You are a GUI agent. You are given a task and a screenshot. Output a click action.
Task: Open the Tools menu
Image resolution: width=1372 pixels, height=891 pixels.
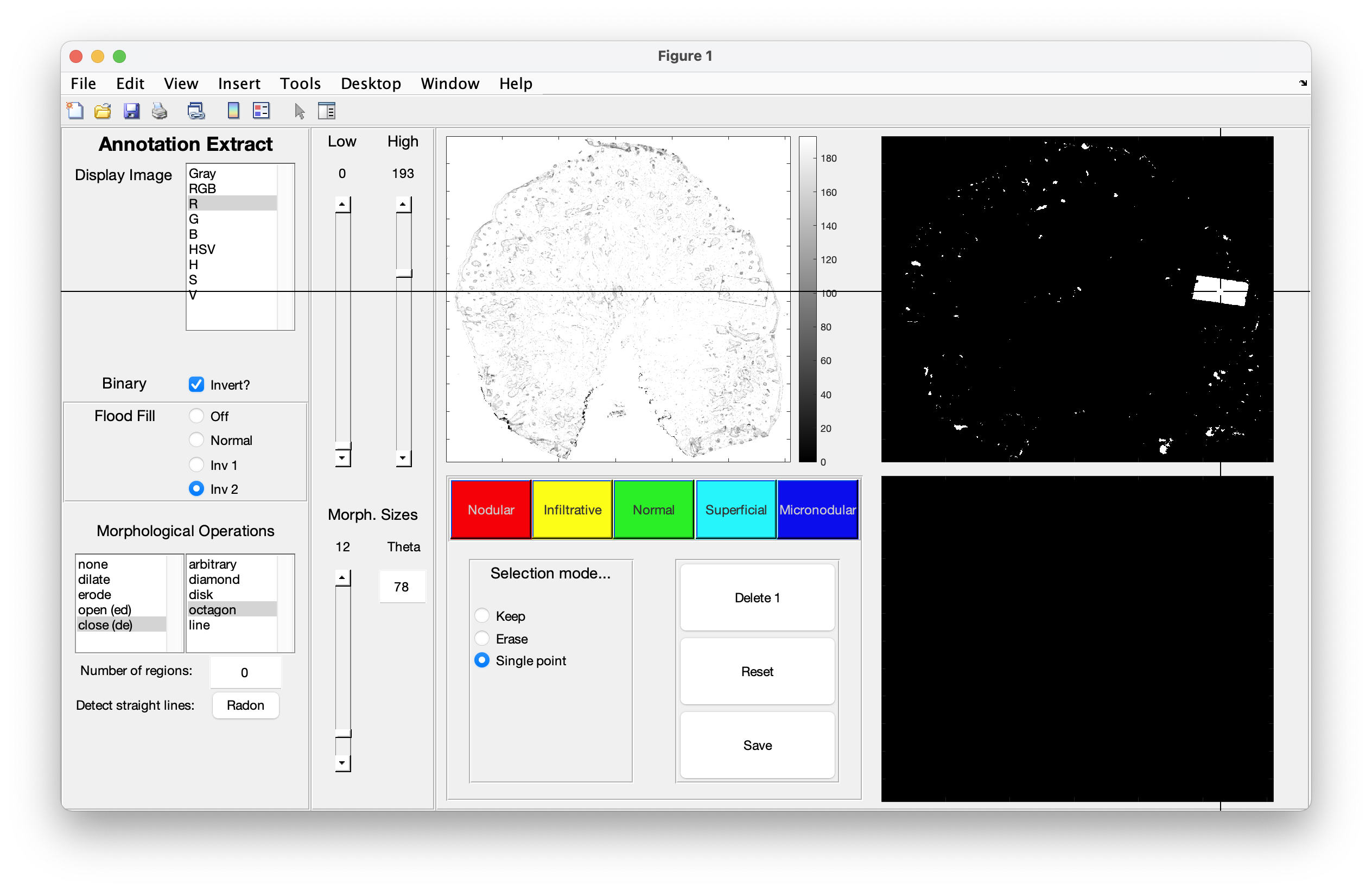click(x=300, y=84)
